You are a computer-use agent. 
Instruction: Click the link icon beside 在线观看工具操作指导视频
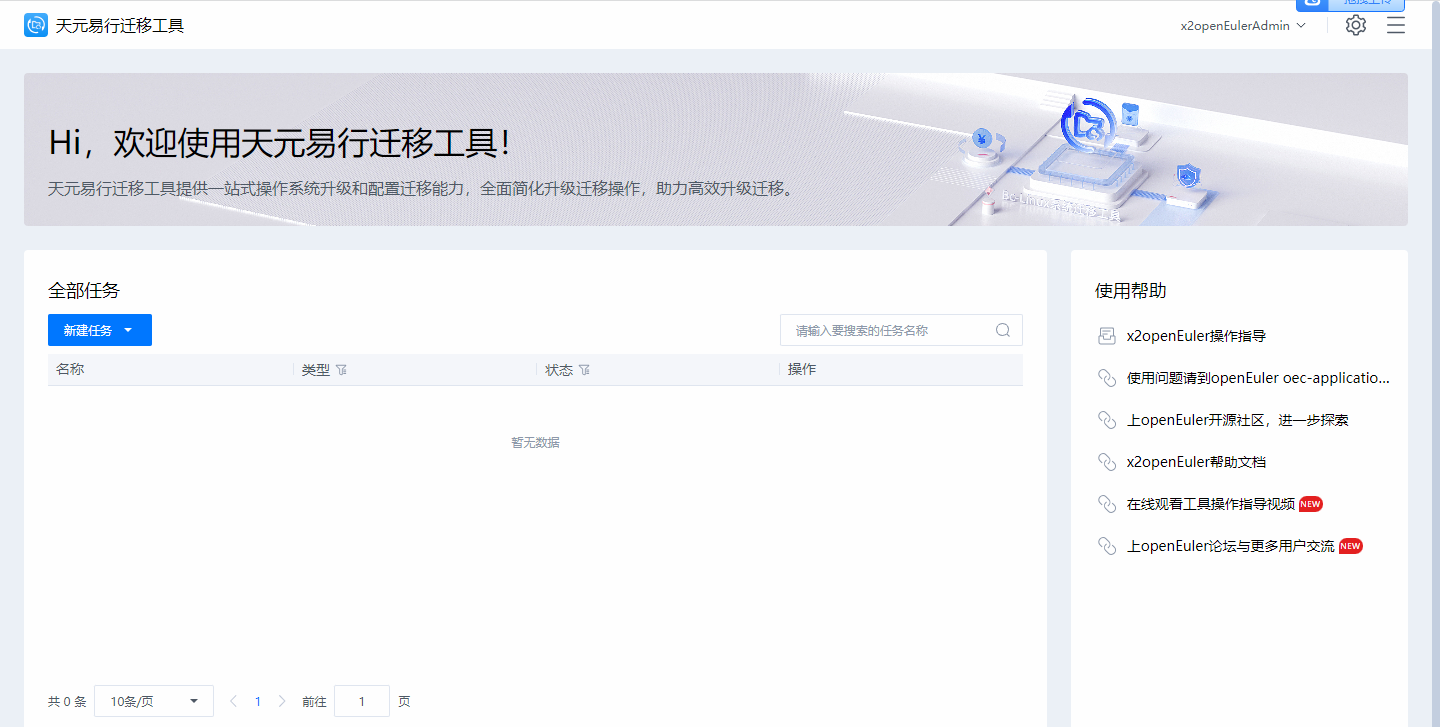1107,504
